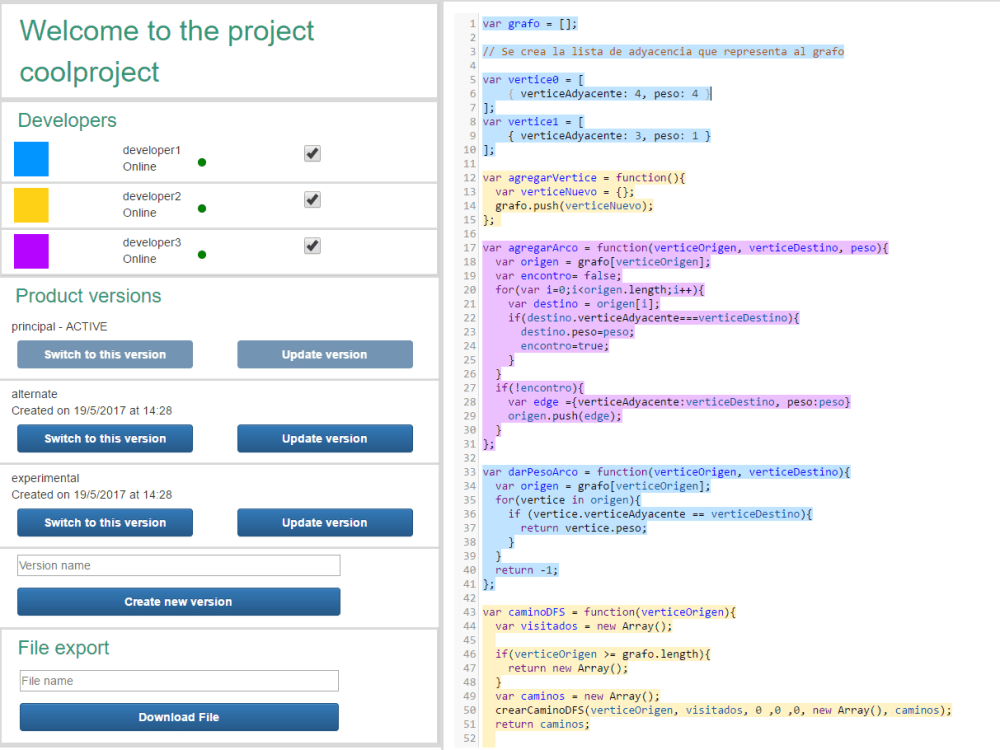Focus the Version name input field

(179, 565)
